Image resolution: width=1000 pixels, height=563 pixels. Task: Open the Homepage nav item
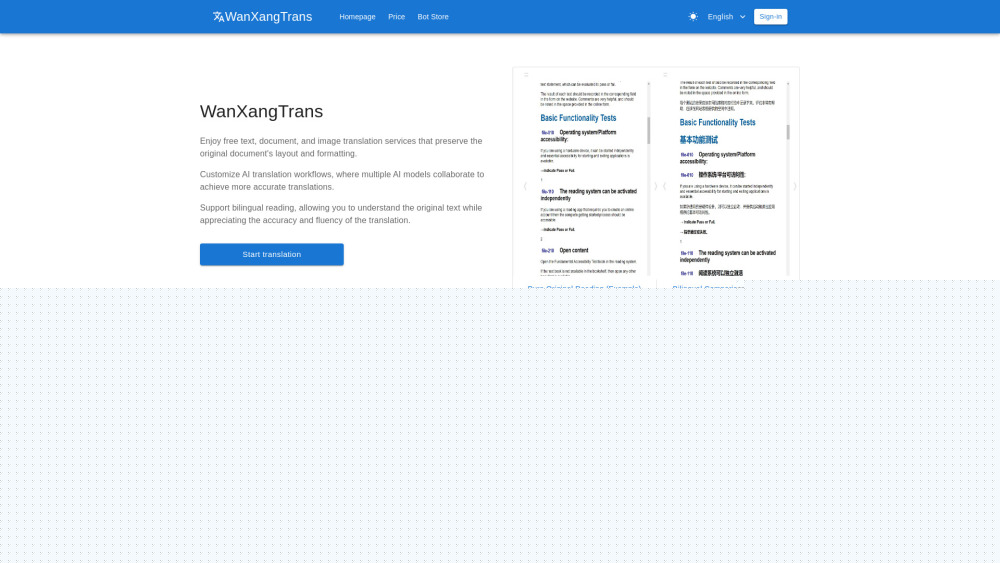click(x=357, y=17)
